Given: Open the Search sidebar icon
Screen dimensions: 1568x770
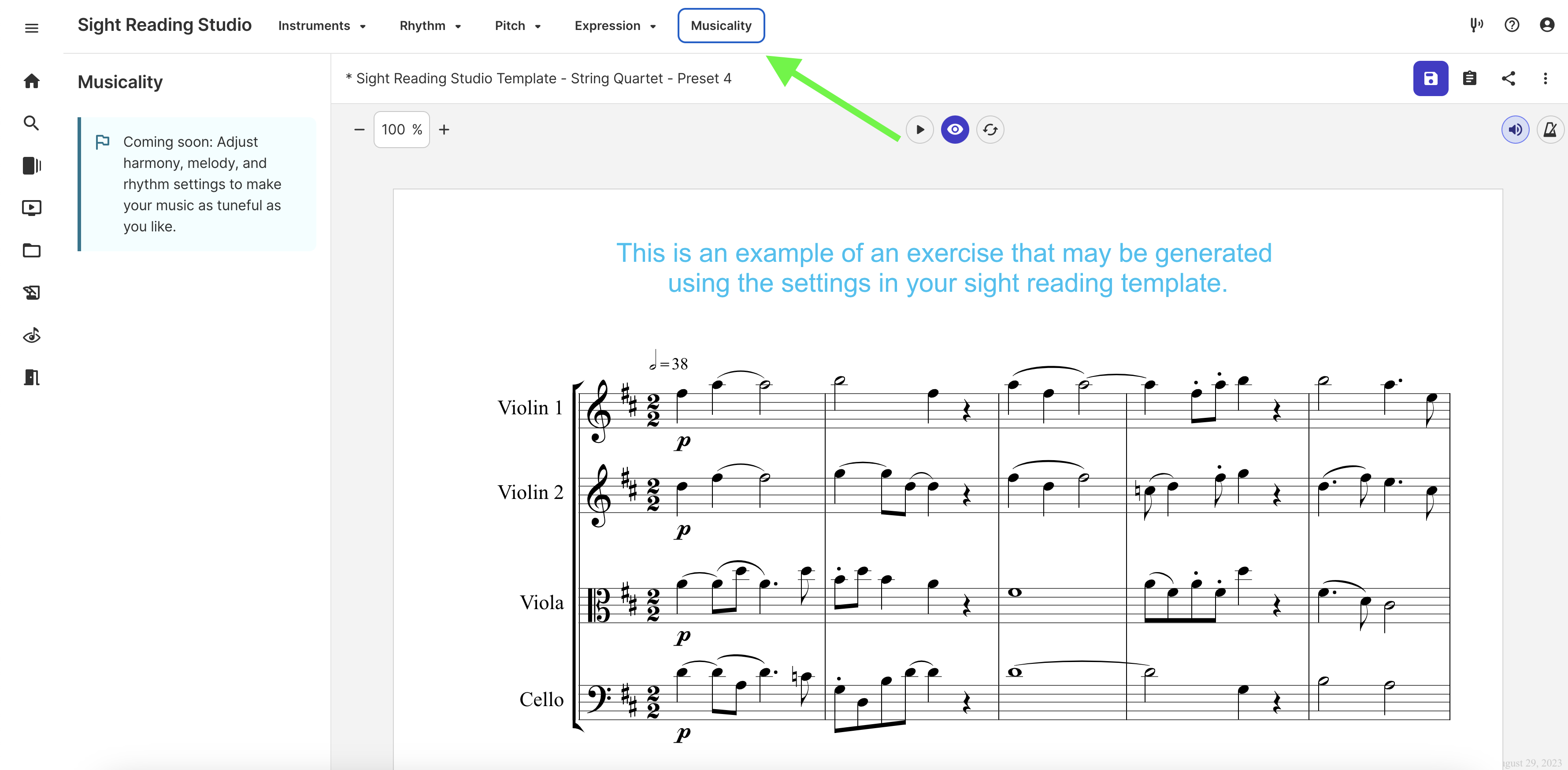Looking at the screenshot, I should 32,123.
